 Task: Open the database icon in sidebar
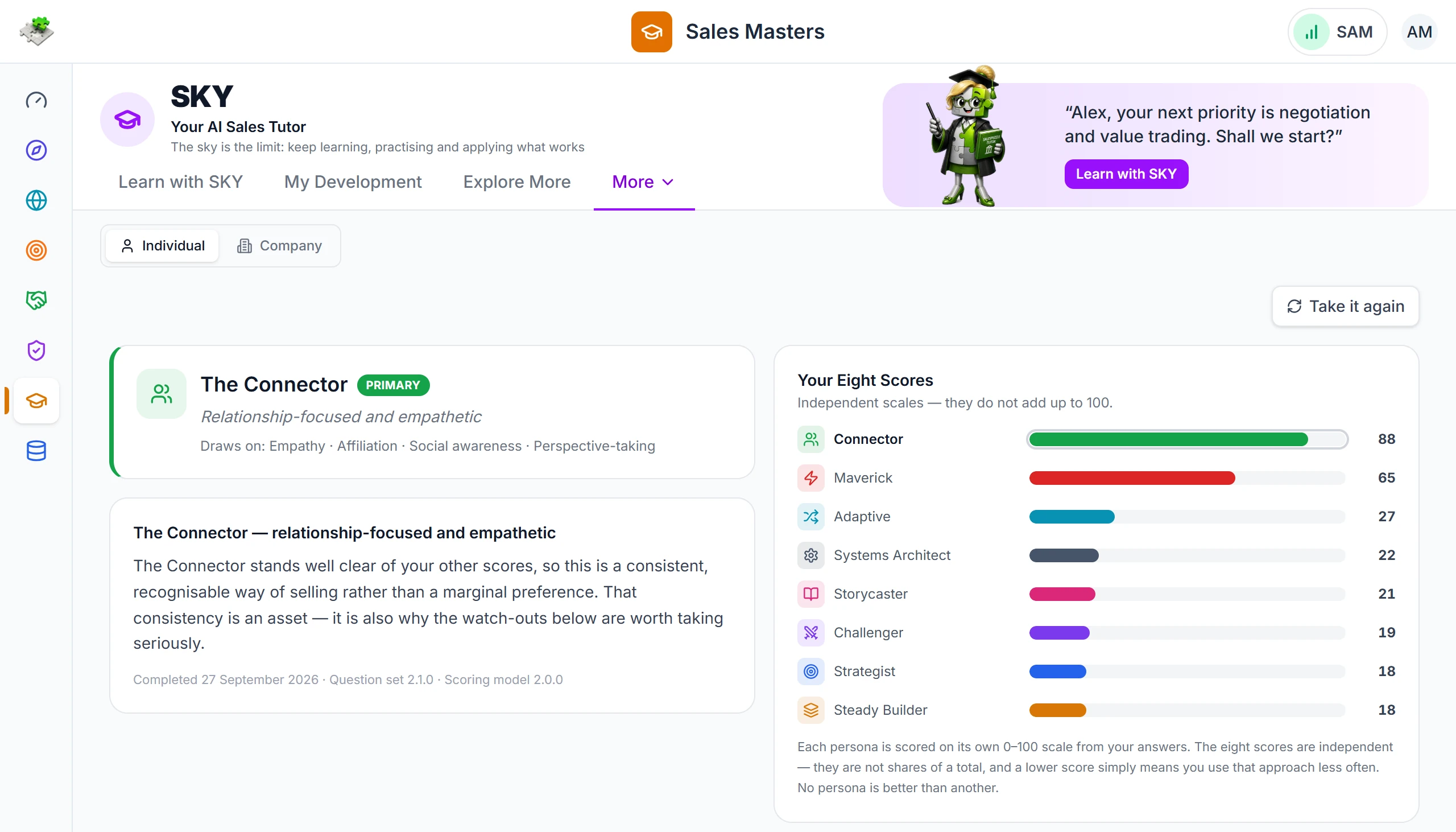36,451
